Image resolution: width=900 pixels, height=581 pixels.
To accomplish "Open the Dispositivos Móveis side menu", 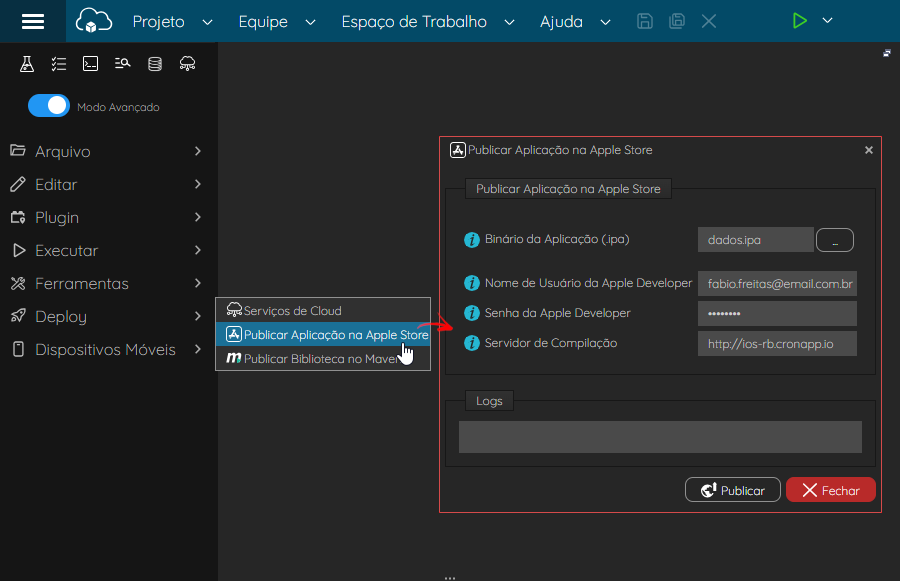I will coord(108,350).
